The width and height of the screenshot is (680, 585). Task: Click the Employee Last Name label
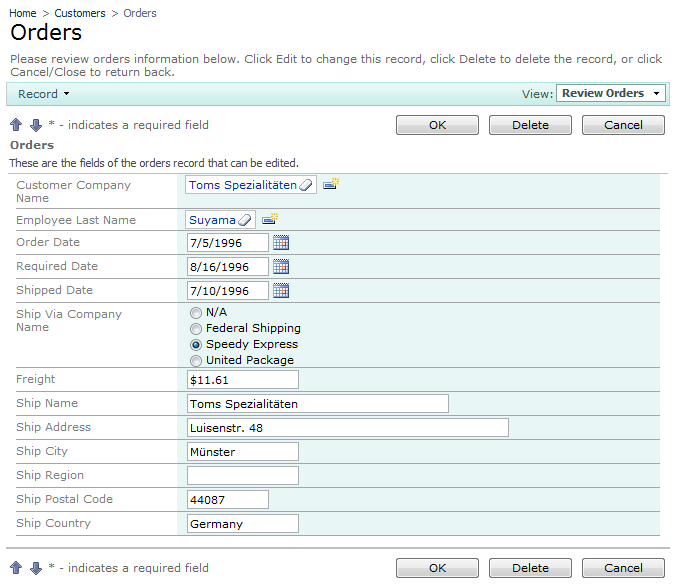pos(76,220)
